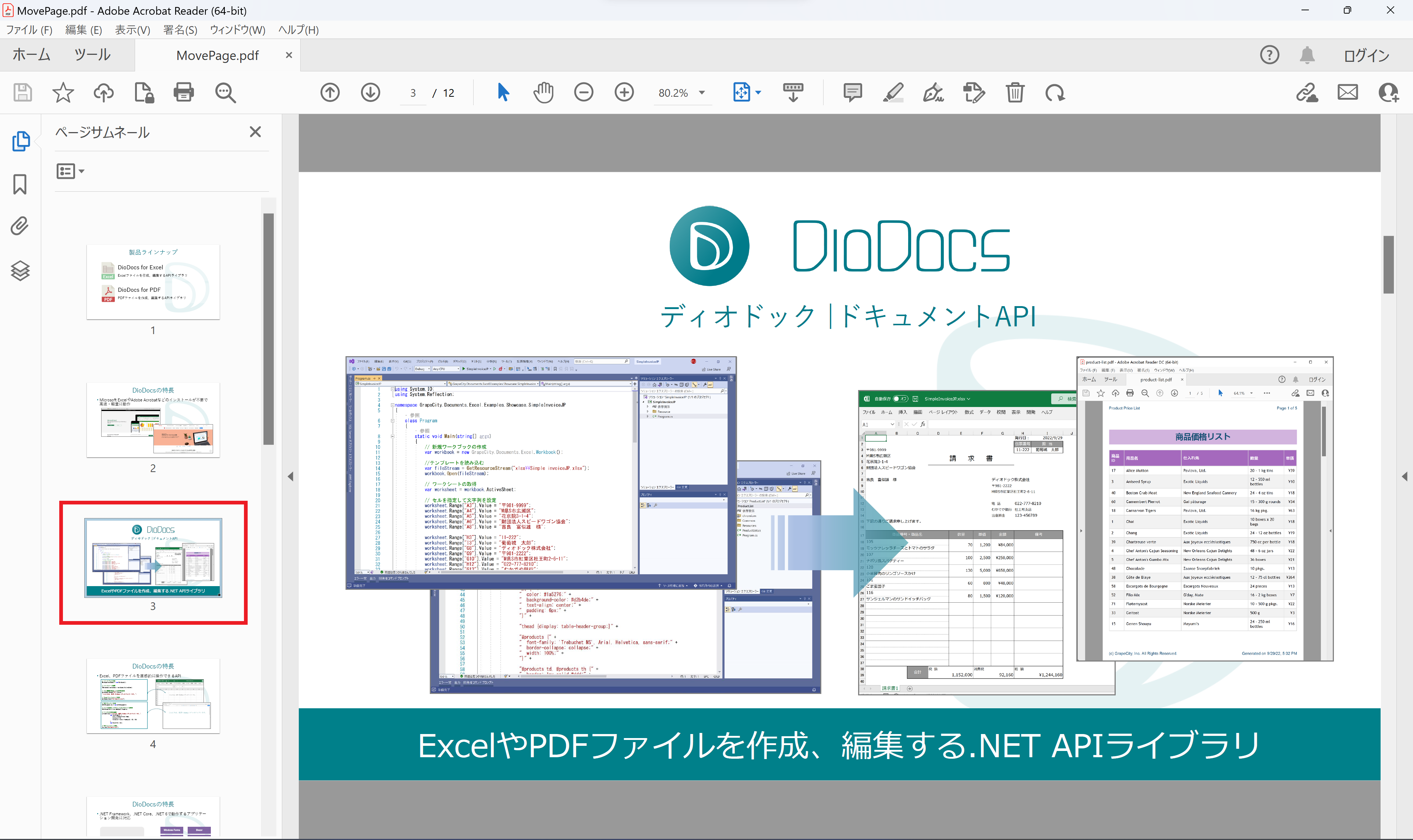
Task: Toggle the bookmarks panel
Action: pos(20,184)
